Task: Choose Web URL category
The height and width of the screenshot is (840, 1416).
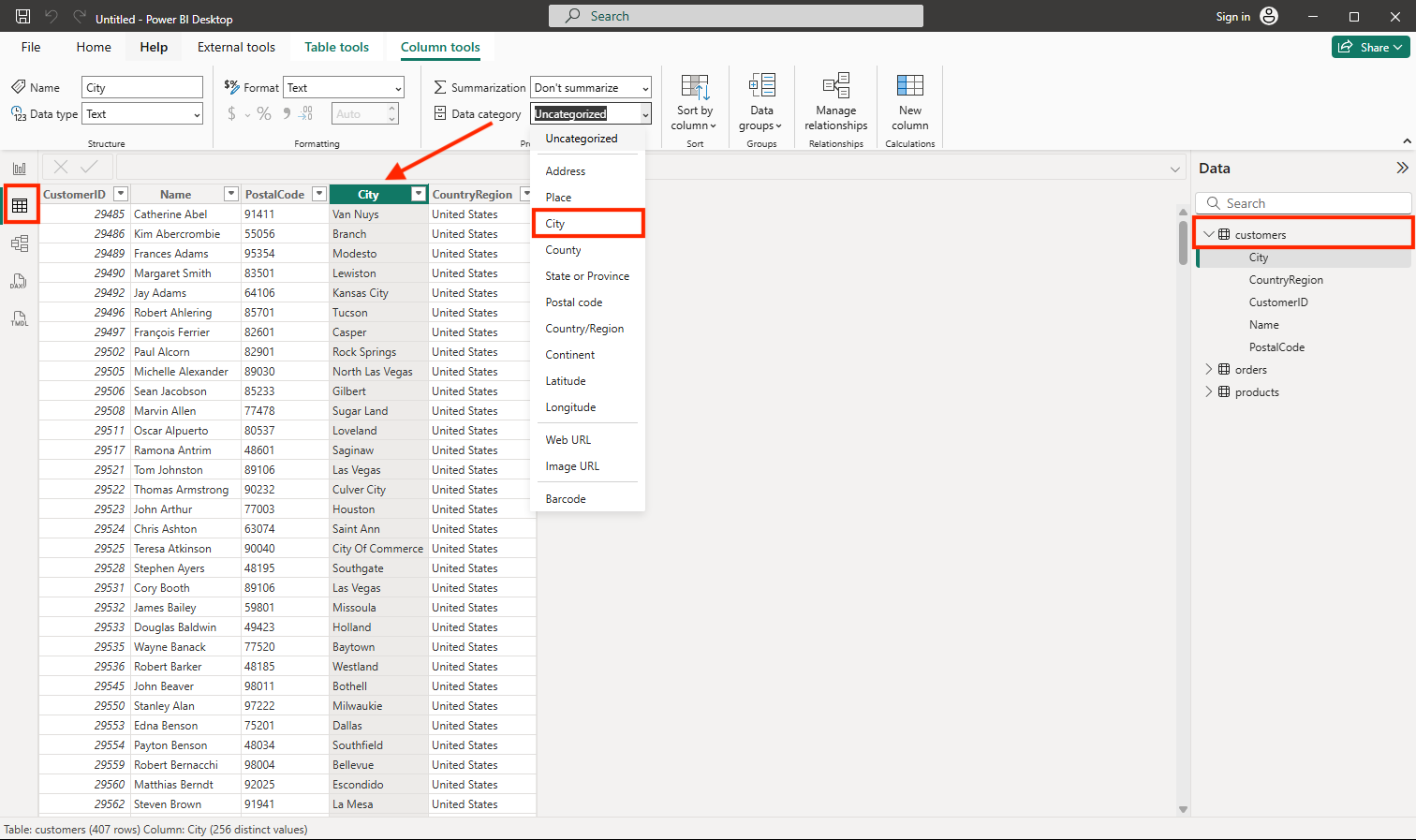Action: coord(588,440)
